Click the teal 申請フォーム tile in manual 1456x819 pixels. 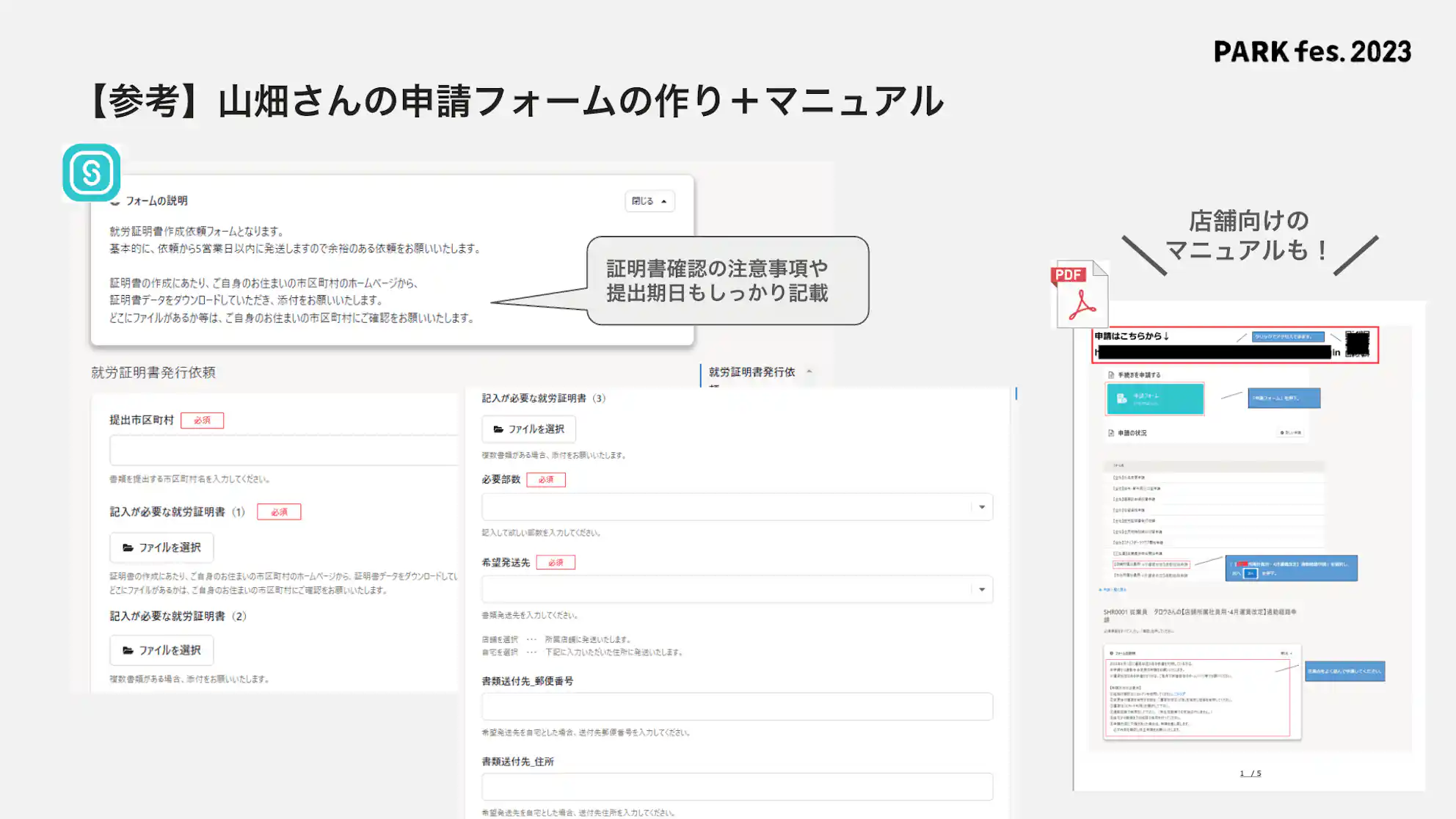click(x=1155, y=398)
